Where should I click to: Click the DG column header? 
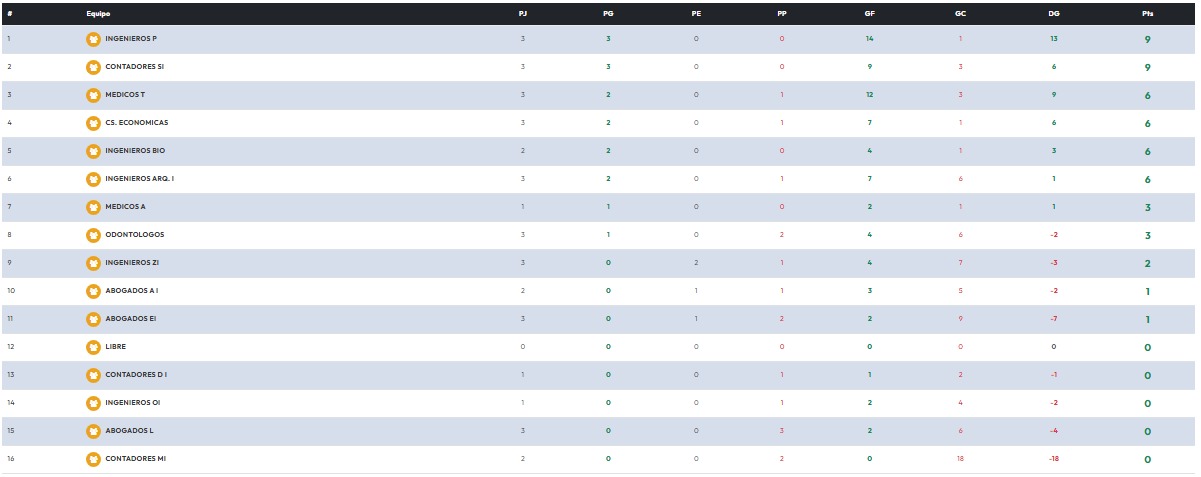click(x=1053, y=14)
